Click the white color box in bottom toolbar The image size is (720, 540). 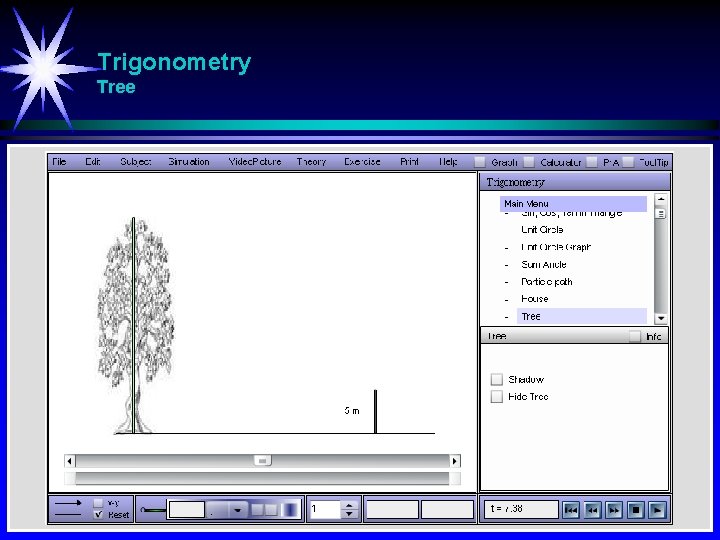pos(186,510)
